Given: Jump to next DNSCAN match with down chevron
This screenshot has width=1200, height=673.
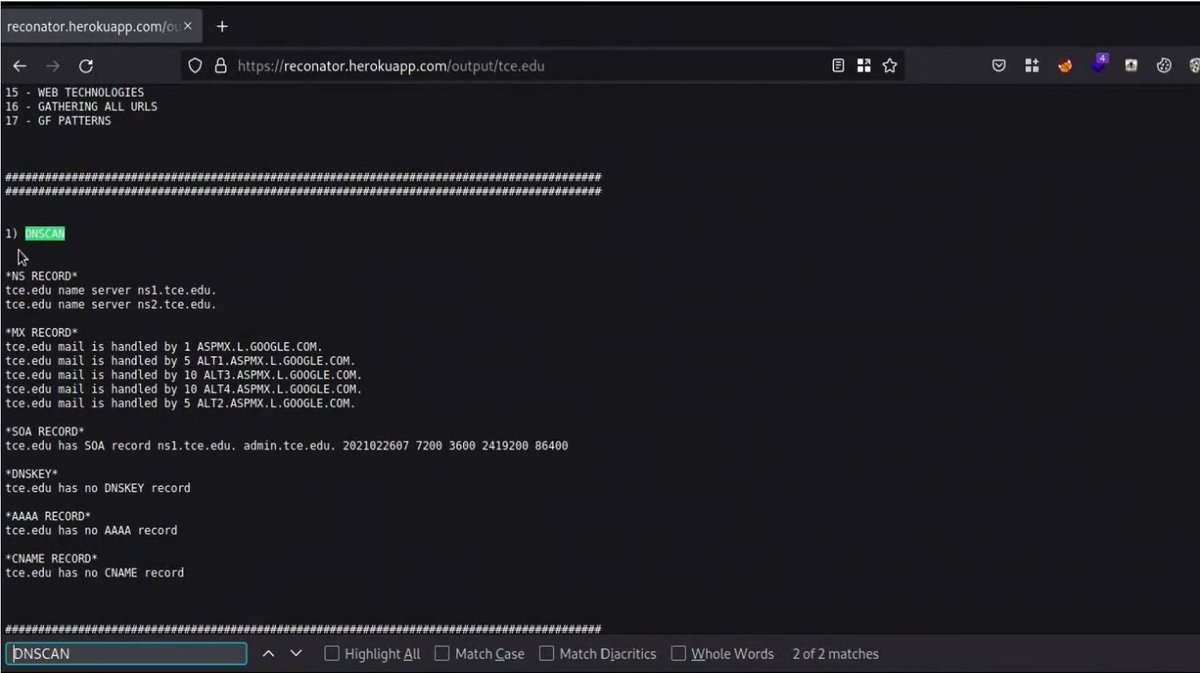Looking at the screenshot, I should (296, 653).
